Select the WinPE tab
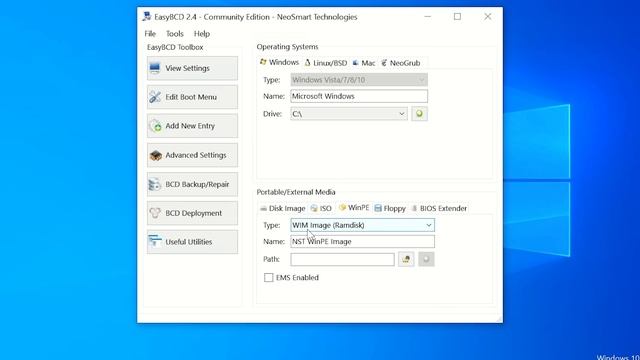The image size is (640, 360). [x=354, y=208]
